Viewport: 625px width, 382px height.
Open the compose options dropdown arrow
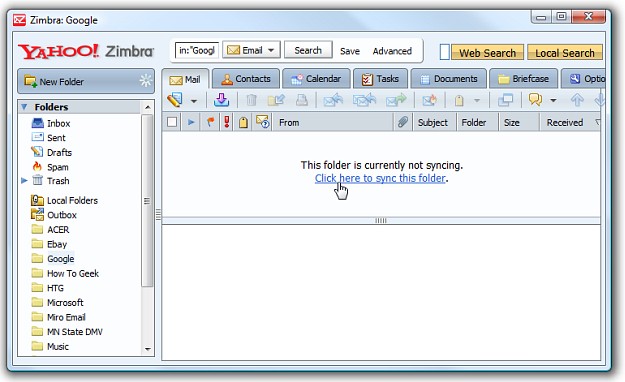tap(194, 101)
